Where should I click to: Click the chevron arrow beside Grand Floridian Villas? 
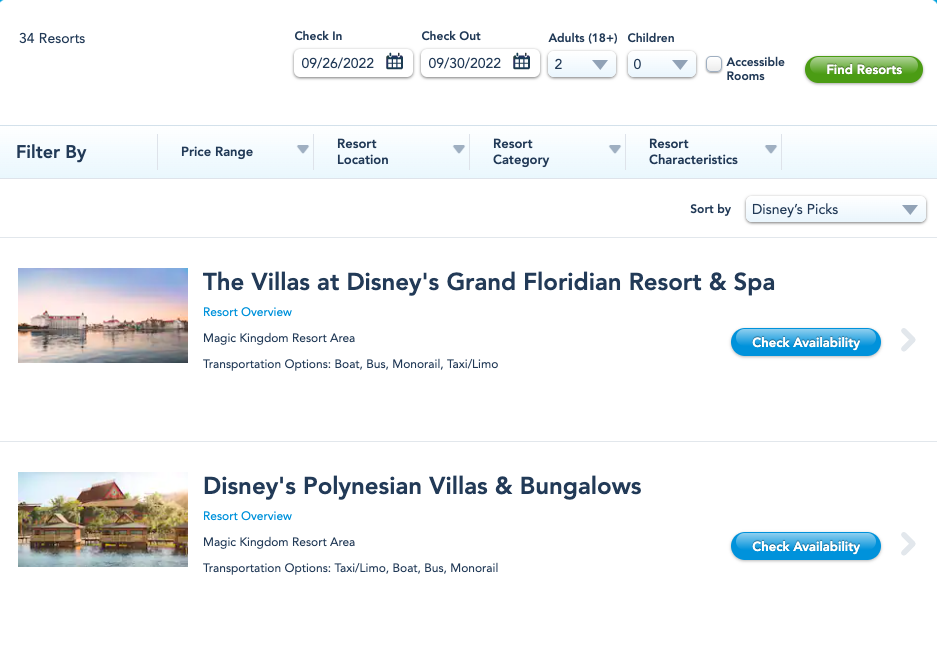click(x=908, y=340)
